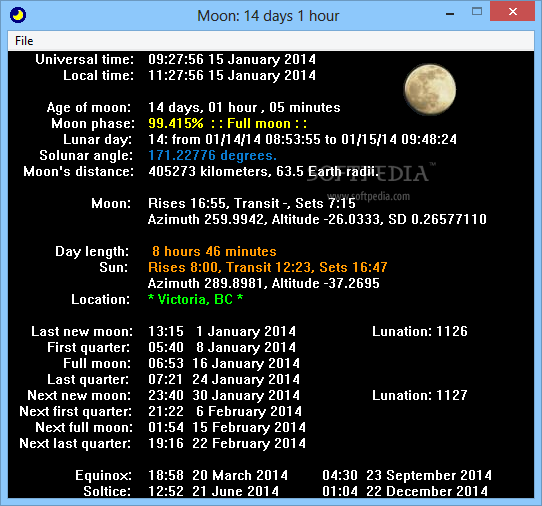Click the Lunation: 1127 text
The width and height of the screenshot is (542, 506).
(x=420, y=395)
